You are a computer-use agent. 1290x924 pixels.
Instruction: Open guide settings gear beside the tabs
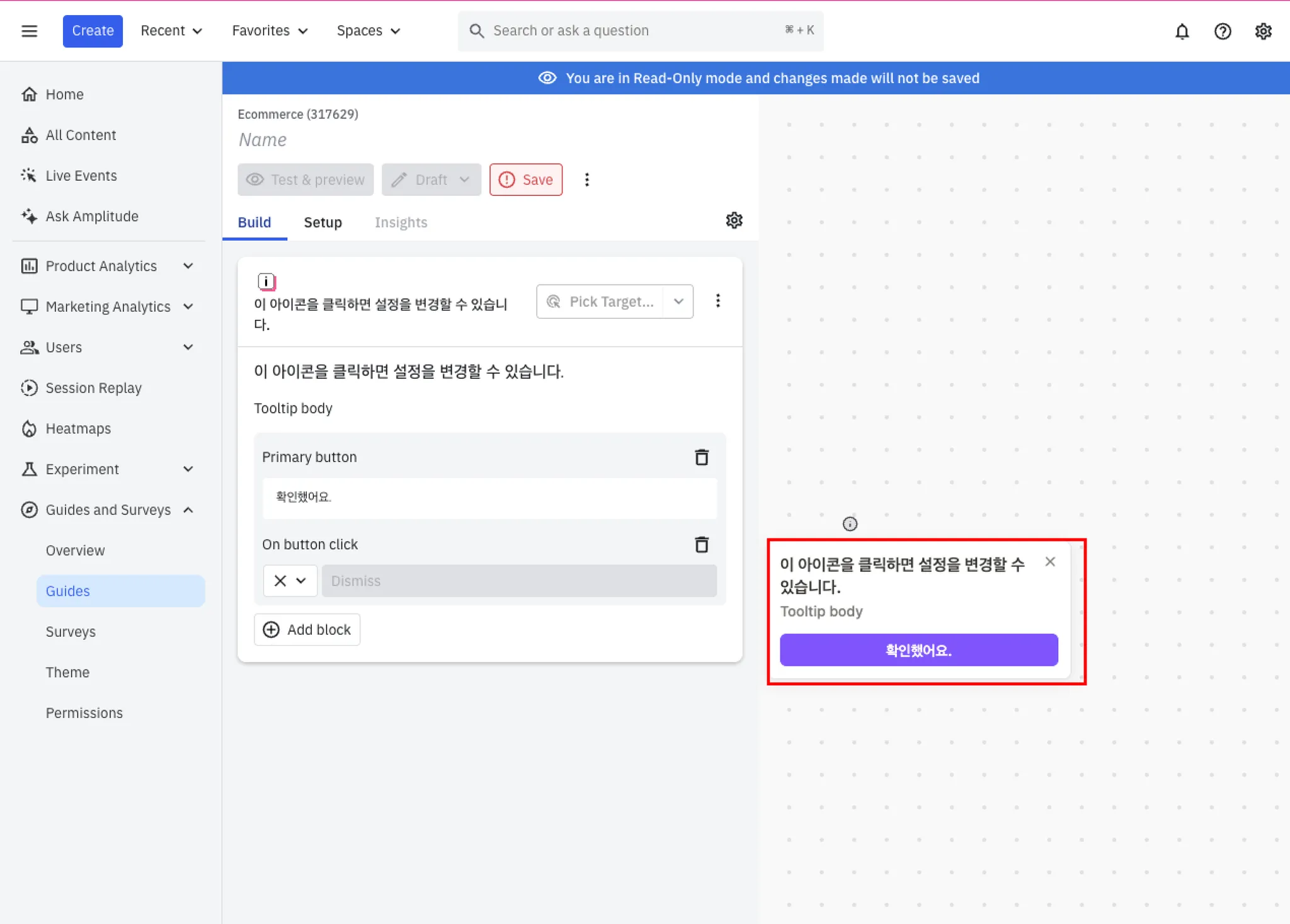click(x=734, y=220)
